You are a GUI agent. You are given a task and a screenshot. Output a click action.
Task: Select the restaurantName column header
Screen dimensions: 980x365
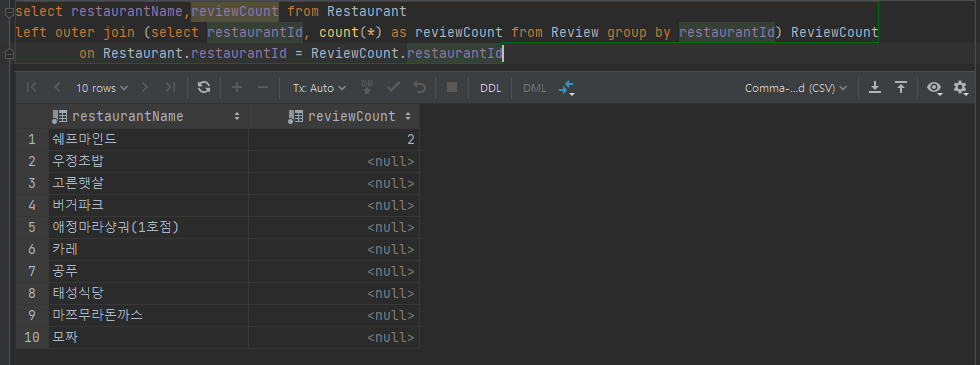[149, 116]
